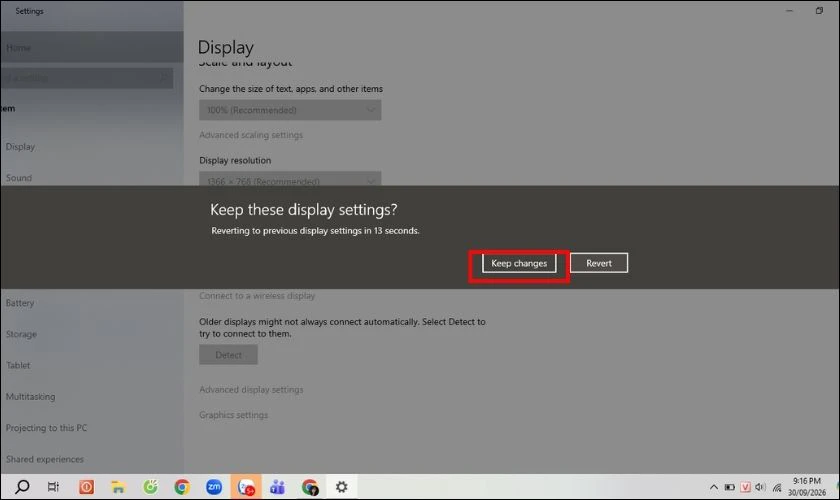
Task: Click the Revert button
Action: tap(598, 263)
